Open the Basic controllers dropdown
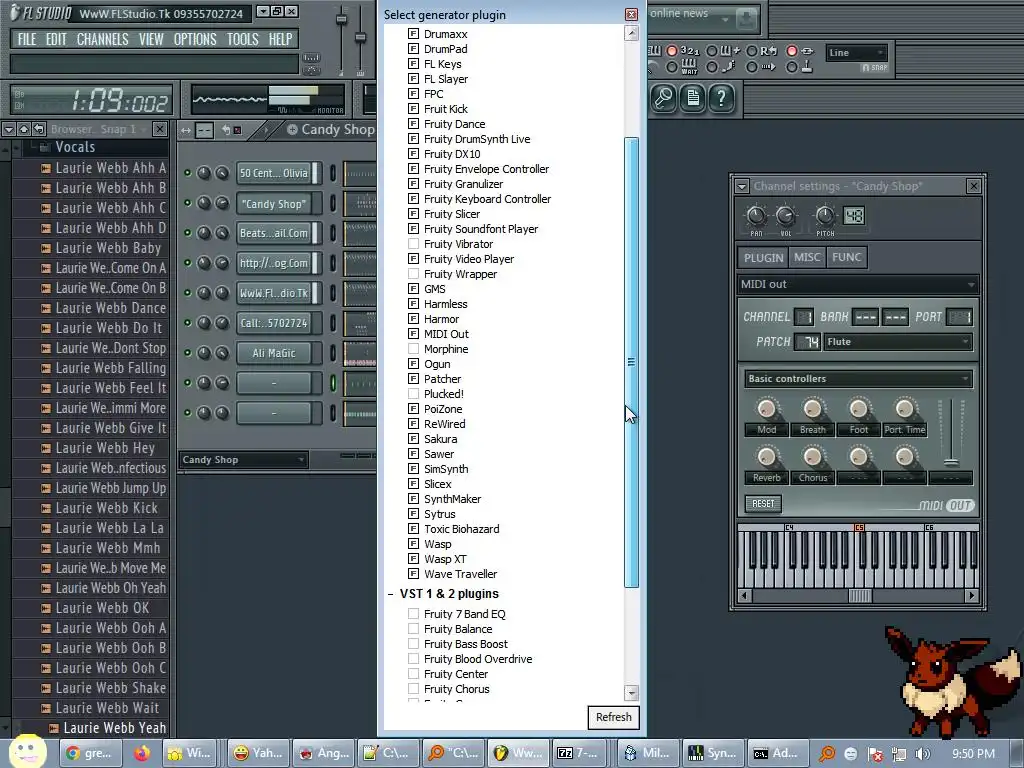Image resolution: width=1024 pixels, height=768 pixels. 858,379
